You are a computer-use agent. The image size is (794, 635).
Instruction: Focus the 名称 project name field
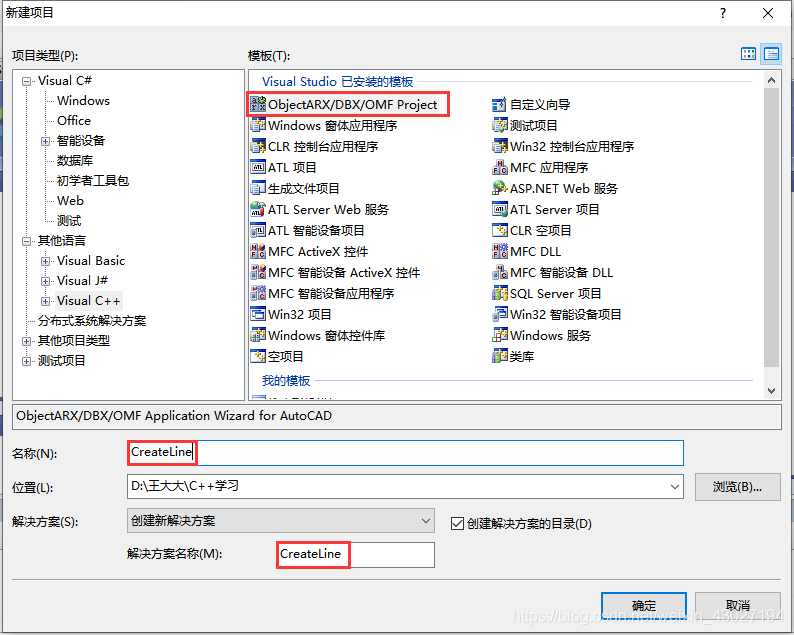[x=405, y=453]
